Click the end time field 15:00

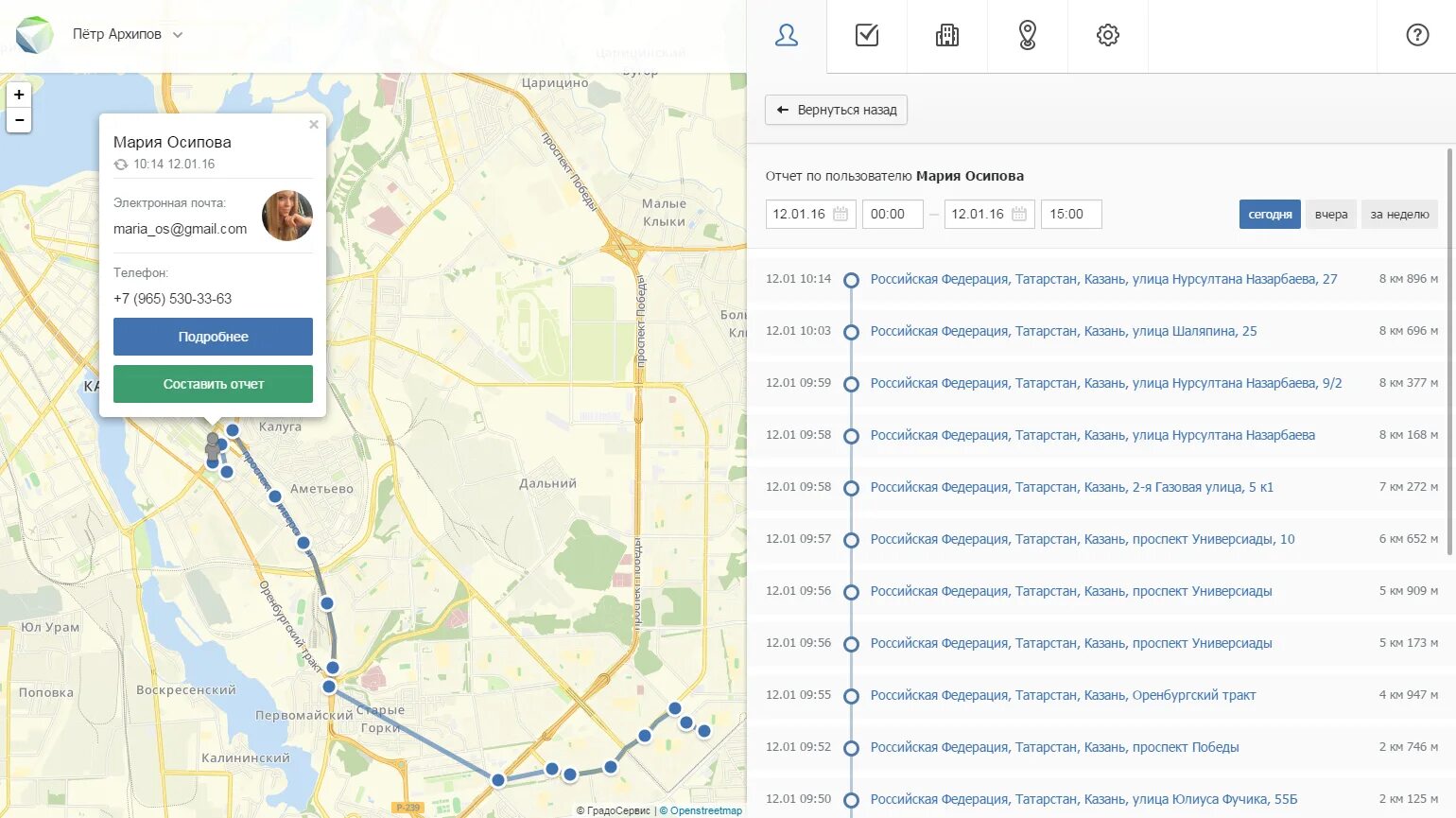click(1071, 214)
